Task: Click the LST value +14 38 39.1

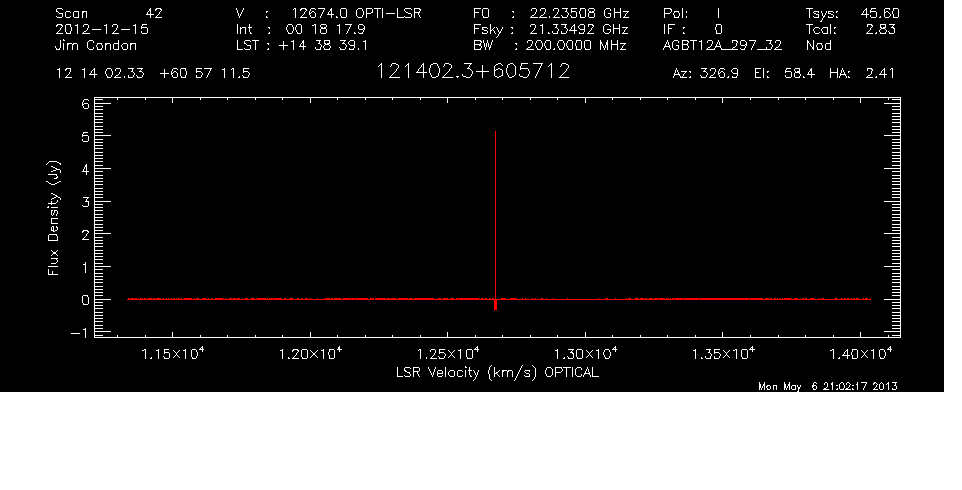Action: pyautogui.click(x=323, y=46)
